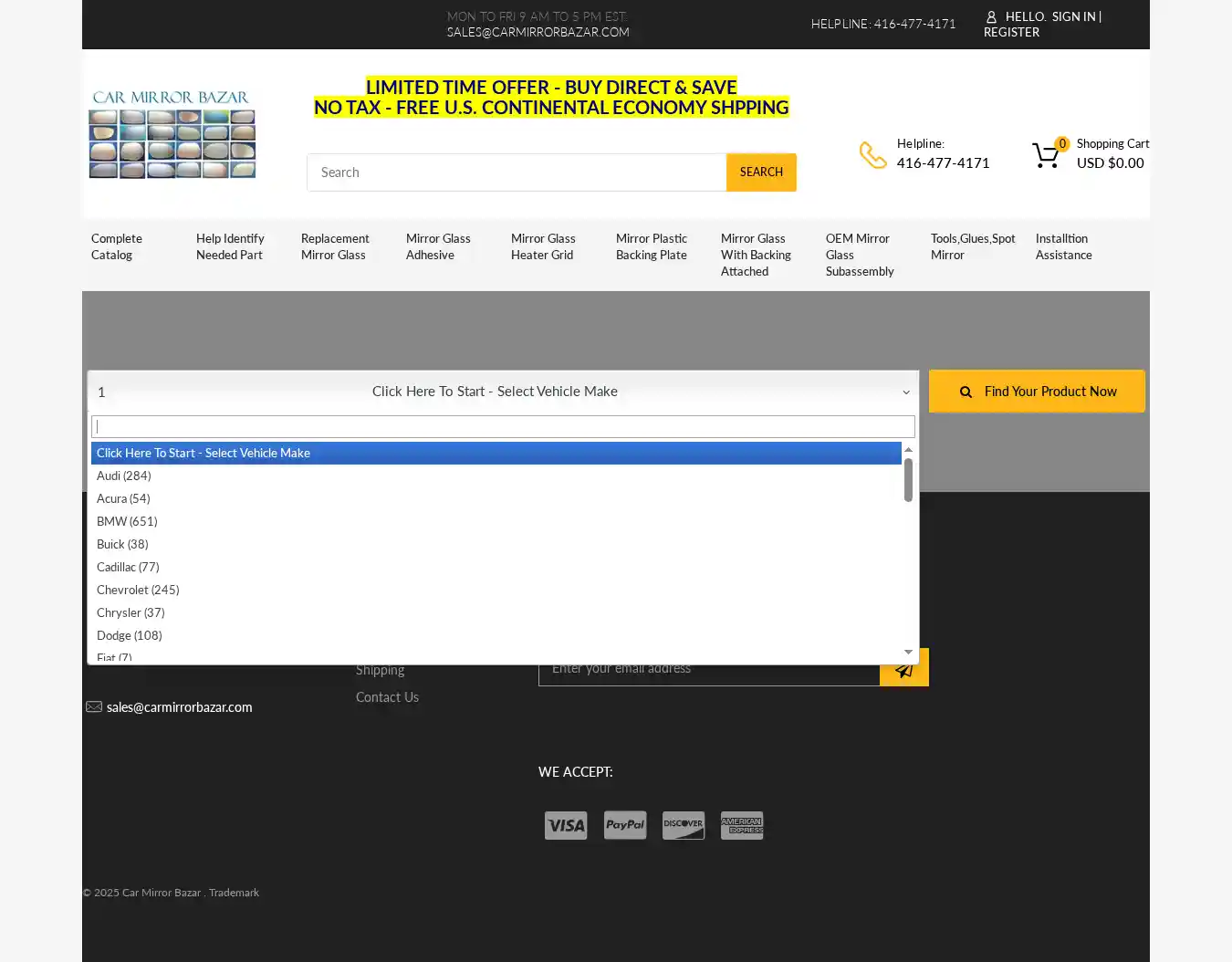
Task: Click the helpline phone icon
Action: [x=872, y=155]
